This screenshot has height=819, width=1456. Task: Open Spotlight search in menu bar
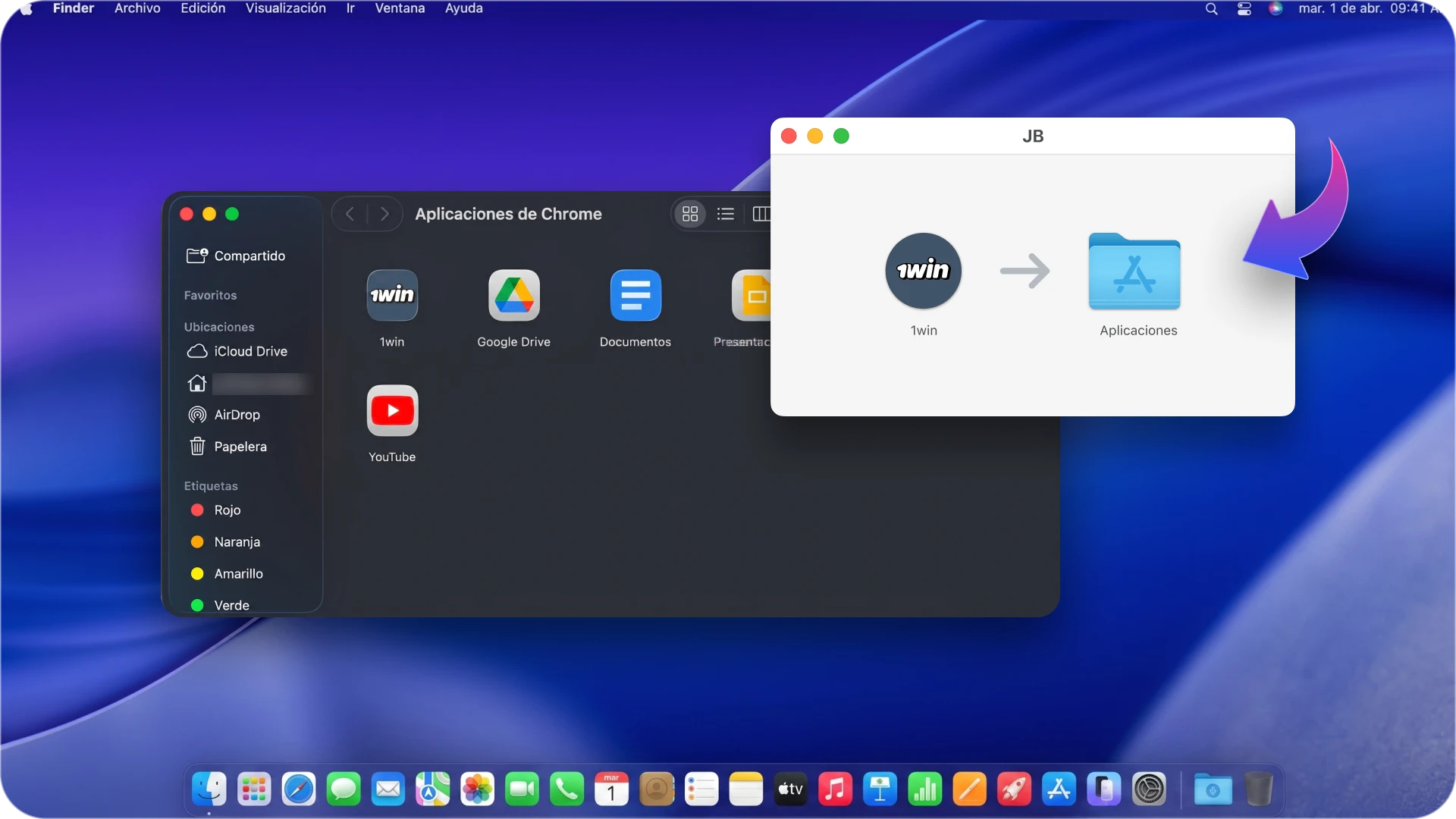coord(1212,9)
